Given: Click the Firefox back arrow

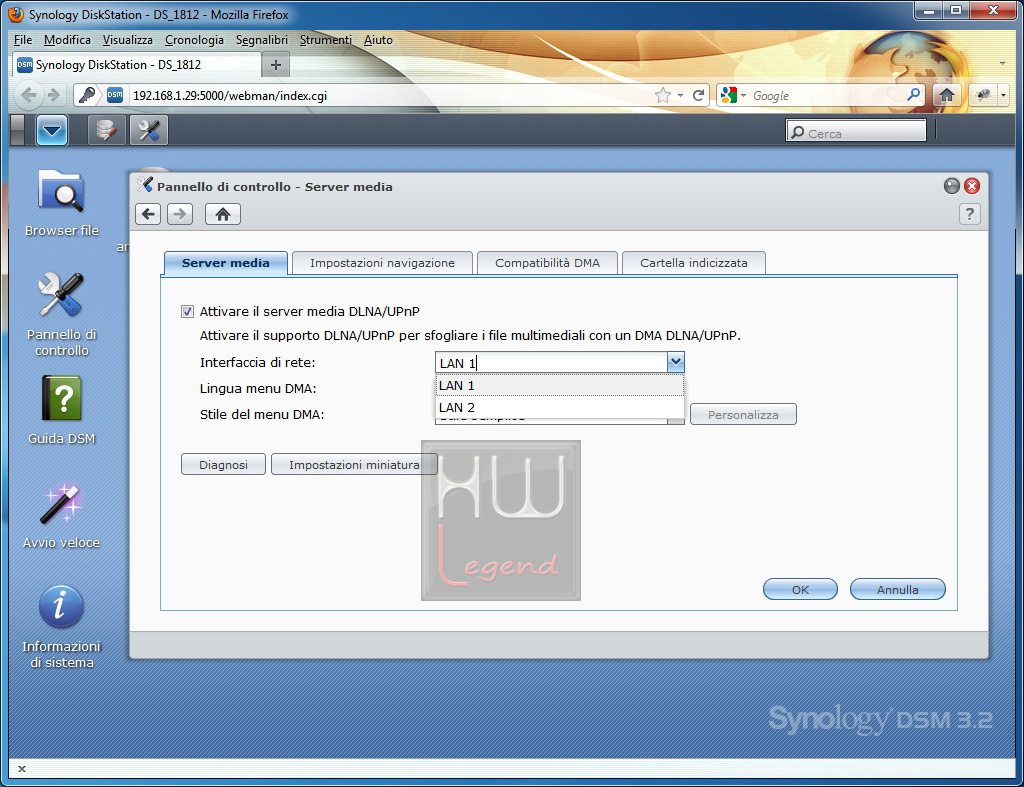Looking at the screenshot, I should click(28, 95).
